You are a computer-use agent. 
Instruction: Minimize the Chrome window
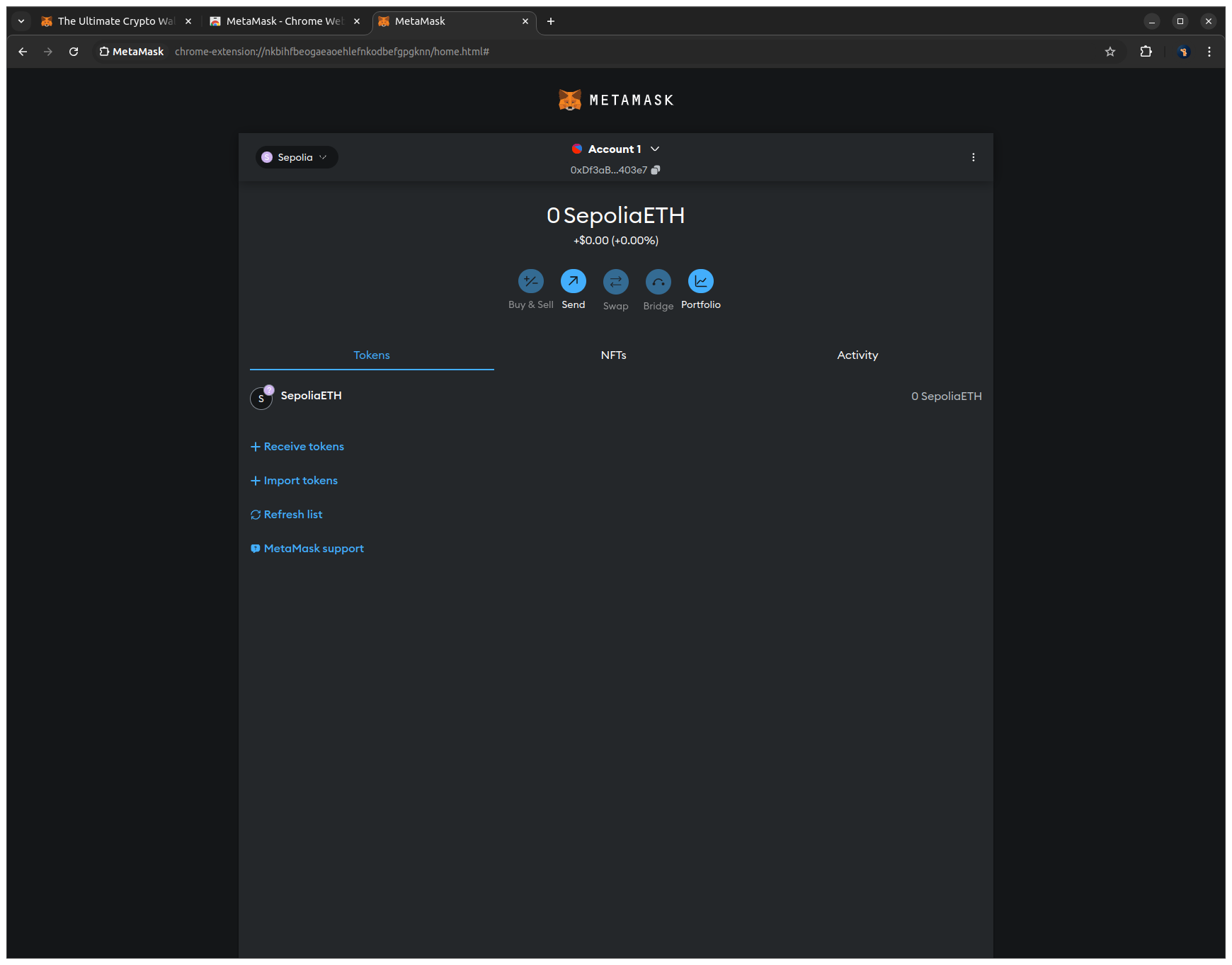(x=1152, y=21)
